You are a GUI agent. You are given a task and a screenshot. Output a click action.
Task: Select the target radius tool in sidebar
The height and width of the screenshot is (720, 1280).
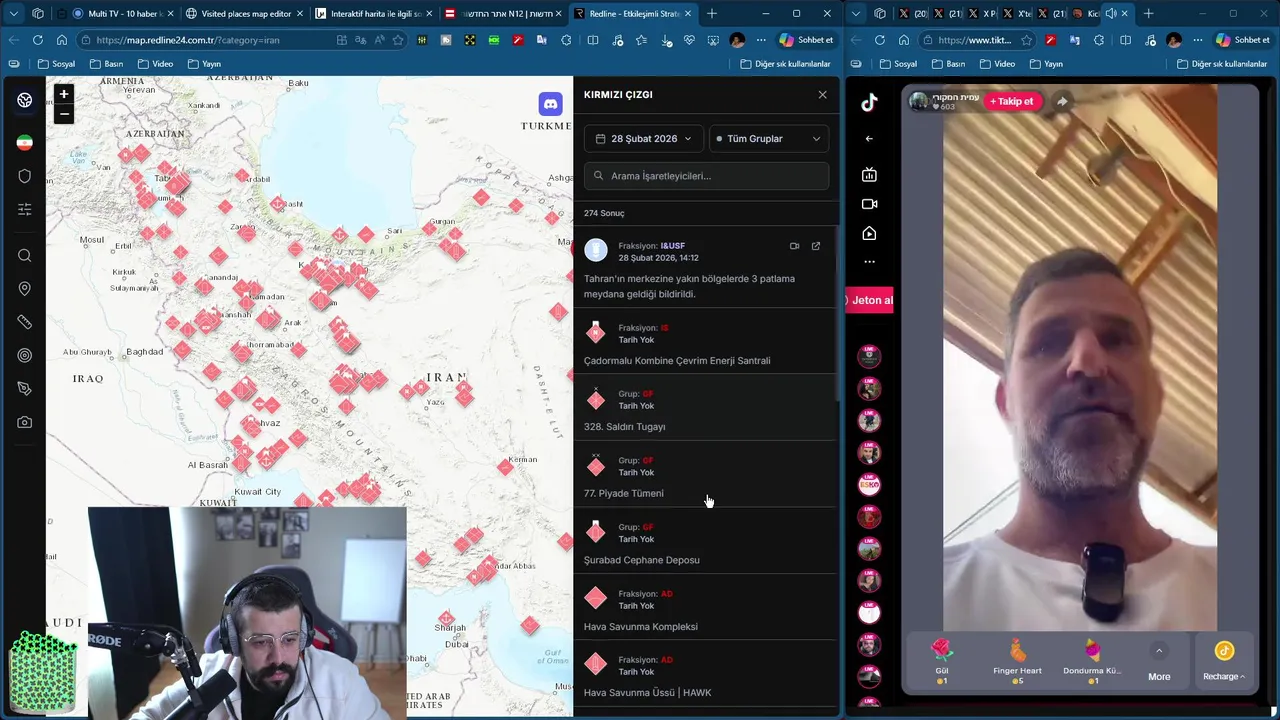24,355
